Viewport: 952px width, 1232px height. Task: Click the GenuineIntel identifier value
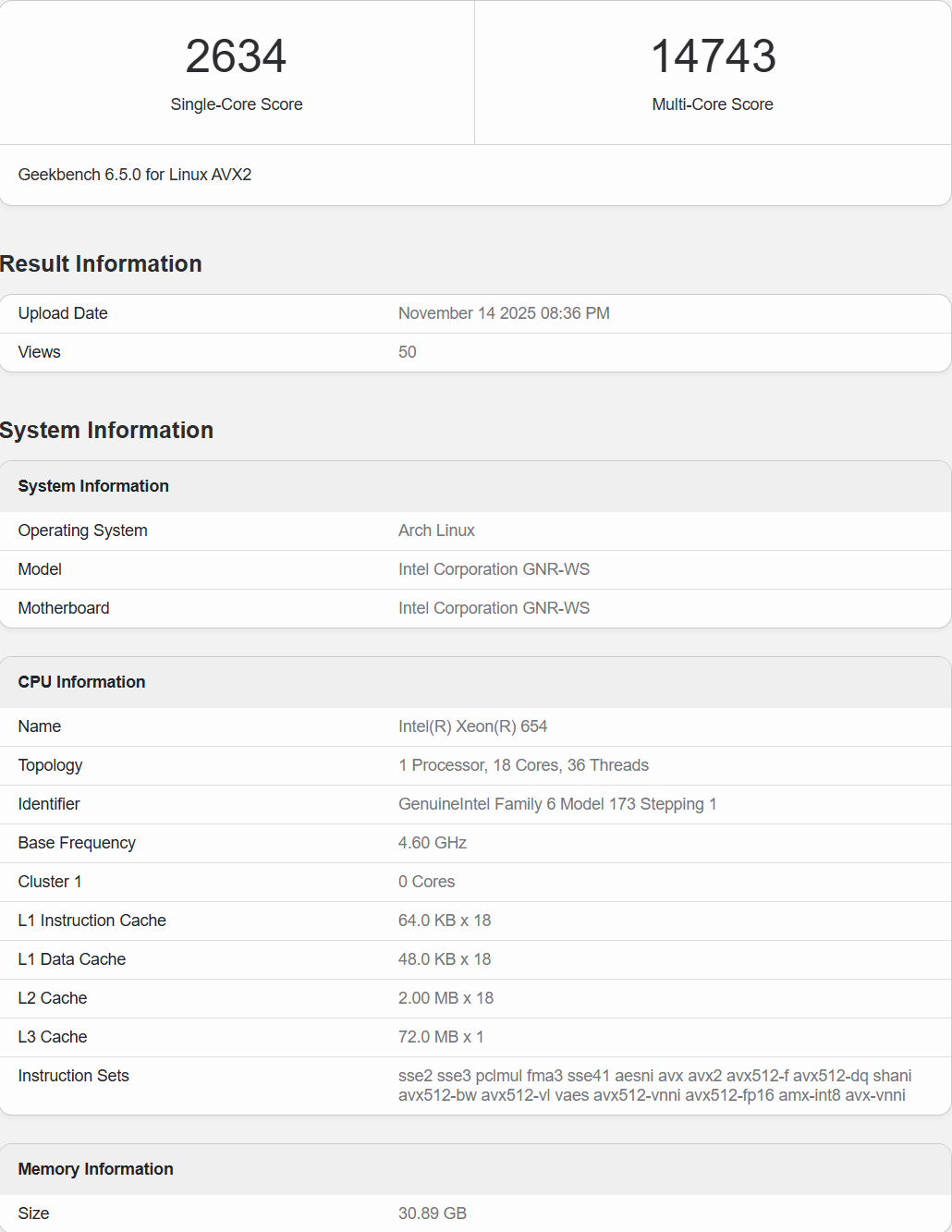(x=557, y=803)
